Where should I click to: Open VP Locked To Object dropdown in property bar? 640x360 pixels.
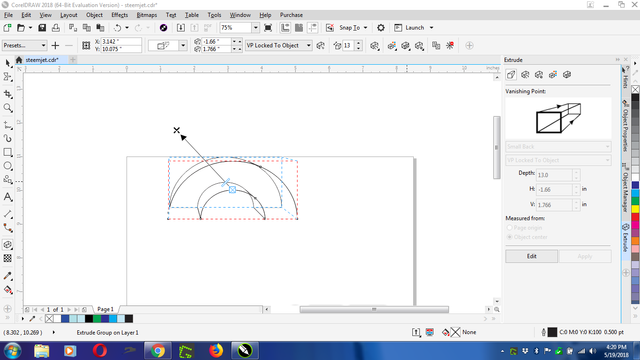(x=279, y=45)
